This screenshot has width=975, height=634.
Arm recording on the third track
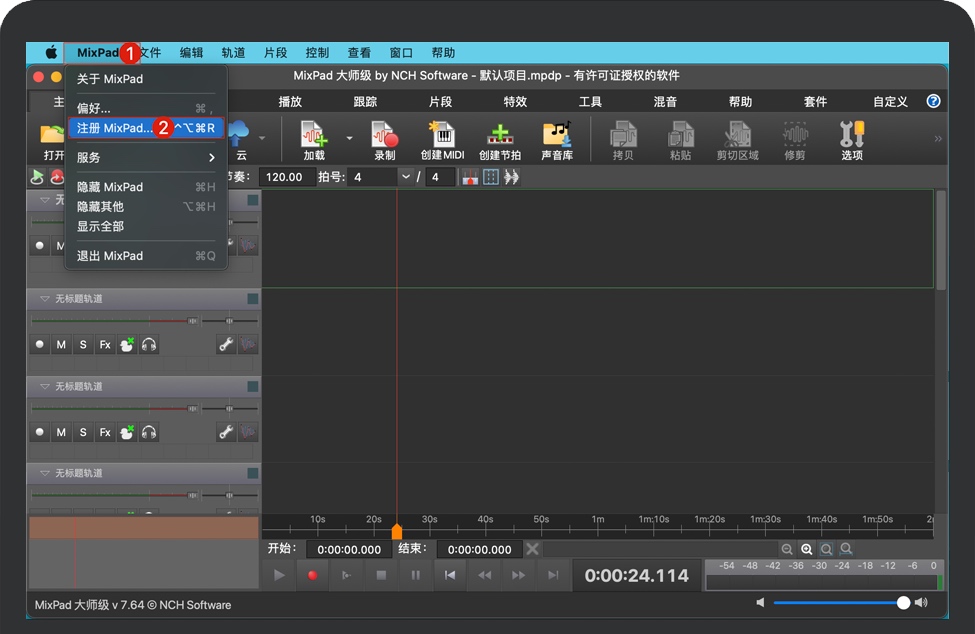40,432
